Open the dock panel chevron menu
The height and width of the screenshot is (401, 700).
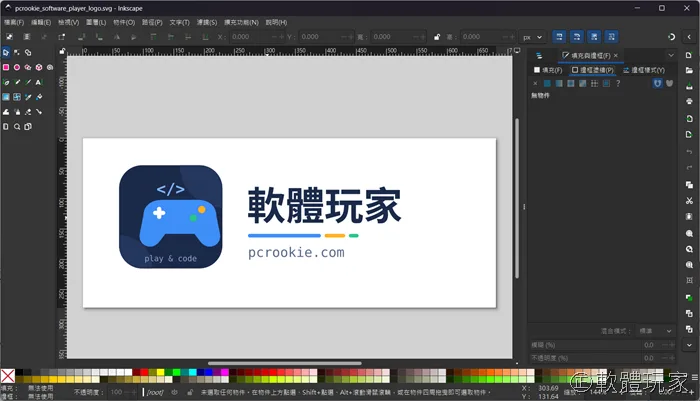tap(671, 55)
